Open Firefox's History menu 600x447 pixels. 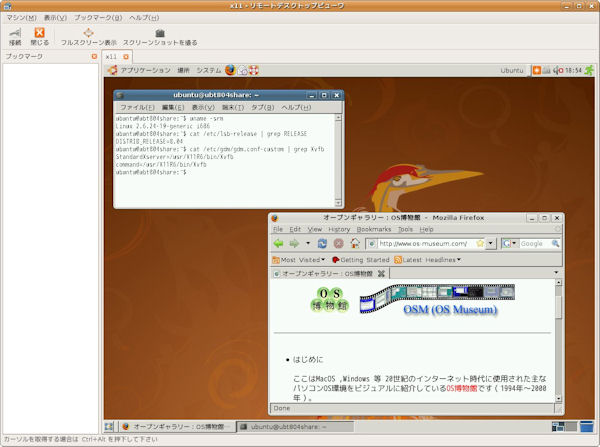pyautogui.click(x=339, y=229)
